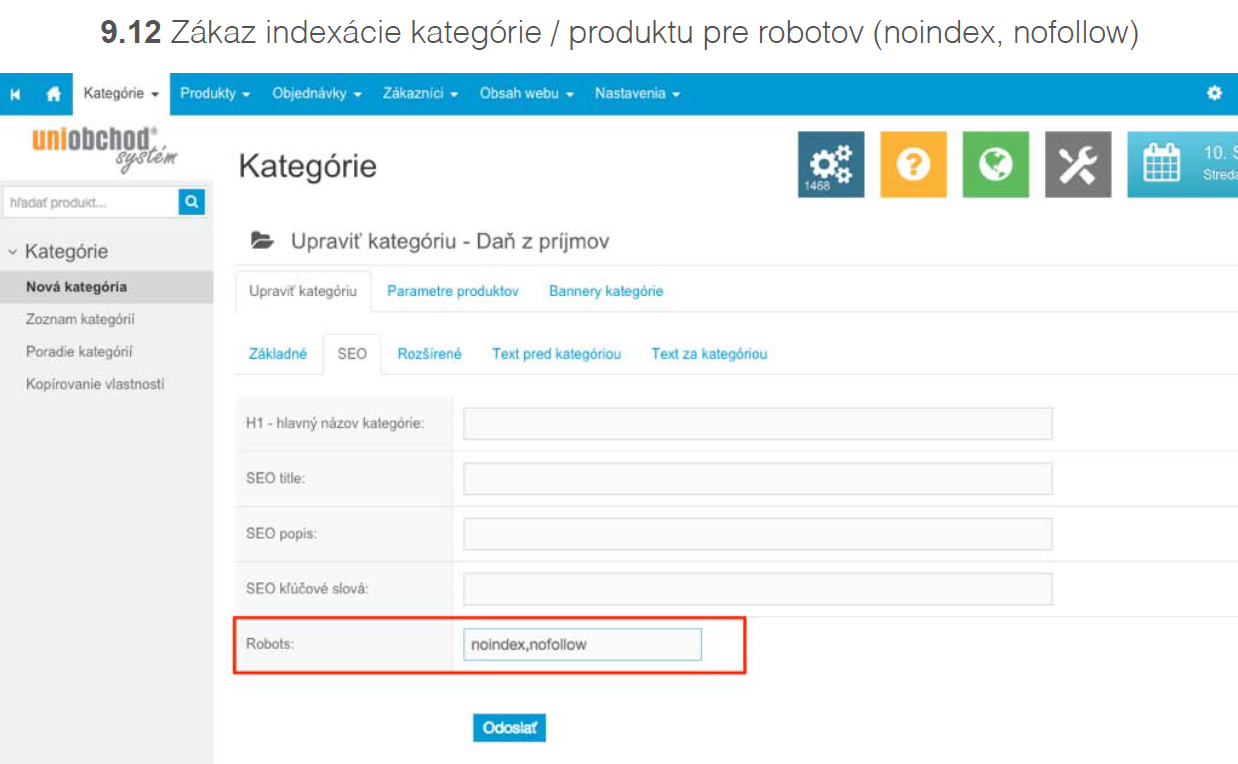
Task: Open the Nastavenia dropdown menu
Action: (x=637, y=93)
